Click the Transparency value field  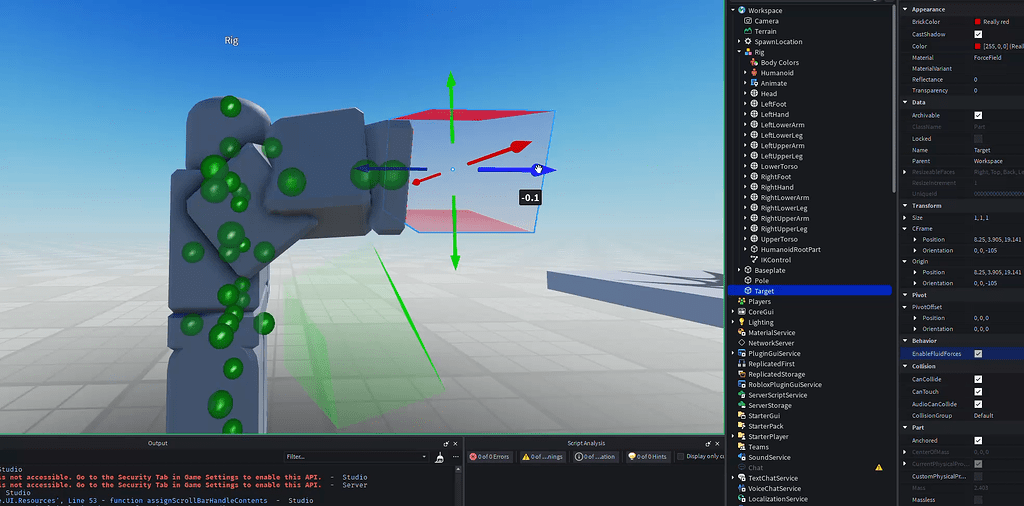[998, 91]
